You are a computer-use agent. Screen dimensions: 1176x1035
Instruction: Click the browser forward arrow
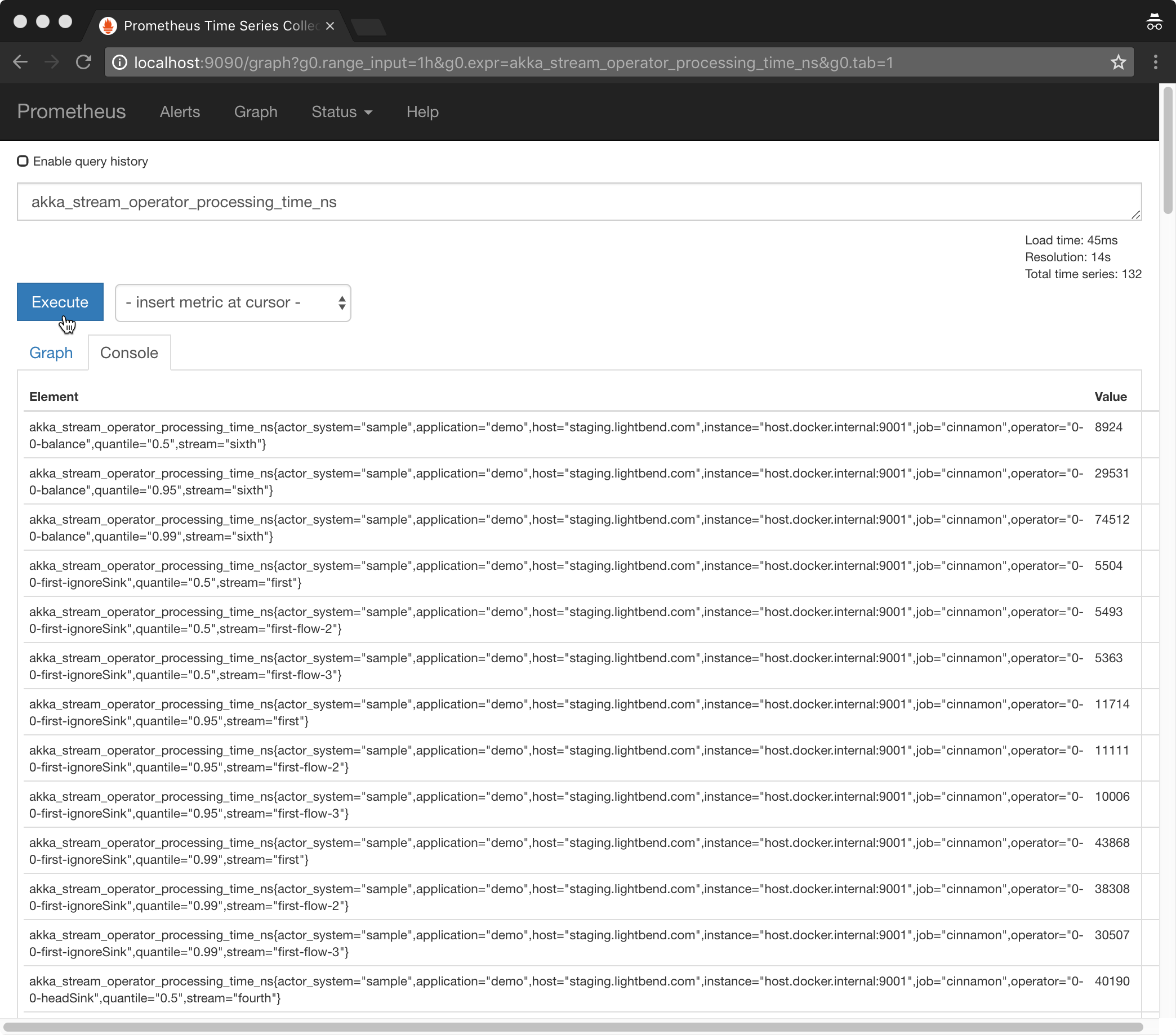(52, 62)
